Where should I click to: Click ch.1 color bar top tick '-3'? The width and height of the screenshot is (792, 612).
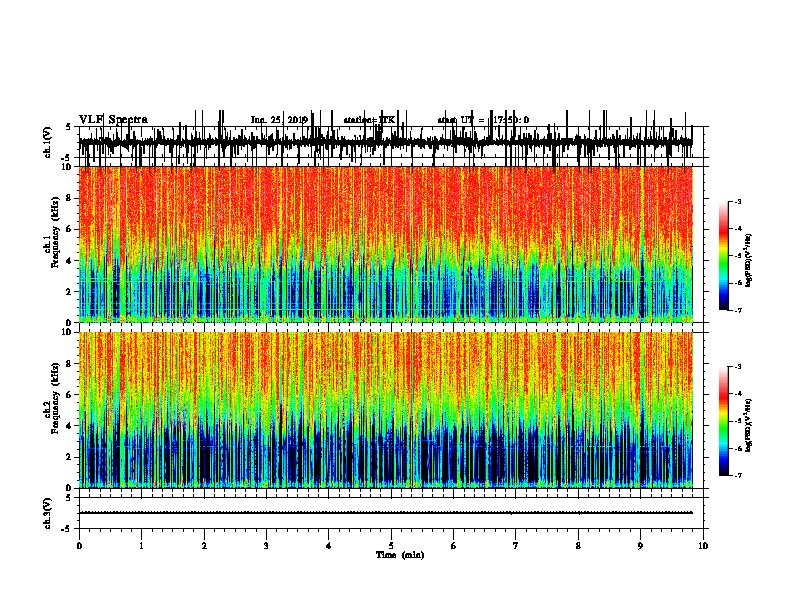pyautogui.click(x=738, y=202)
